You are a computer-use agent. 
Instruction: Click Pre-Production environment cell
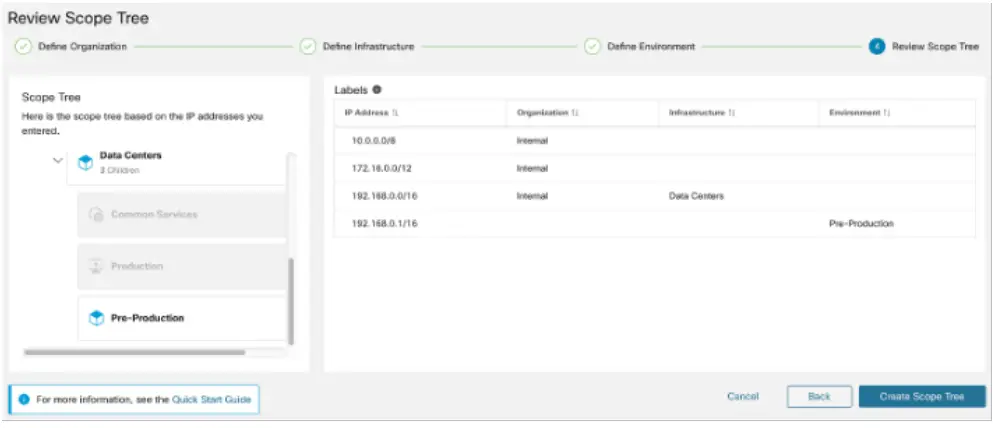861,224
